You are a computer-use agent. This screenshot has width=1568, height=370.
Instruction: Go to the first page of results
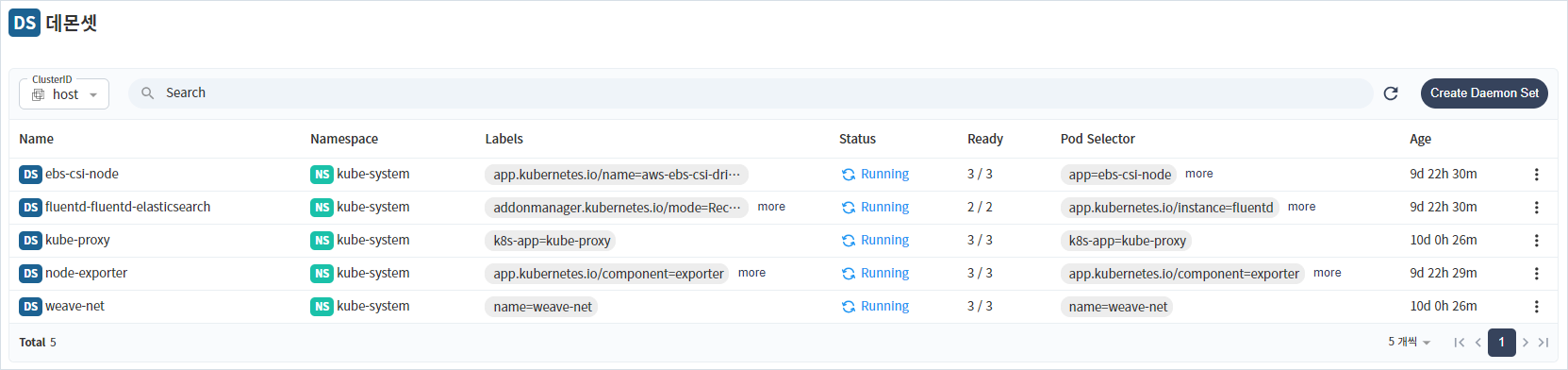tap(1459, 343)
